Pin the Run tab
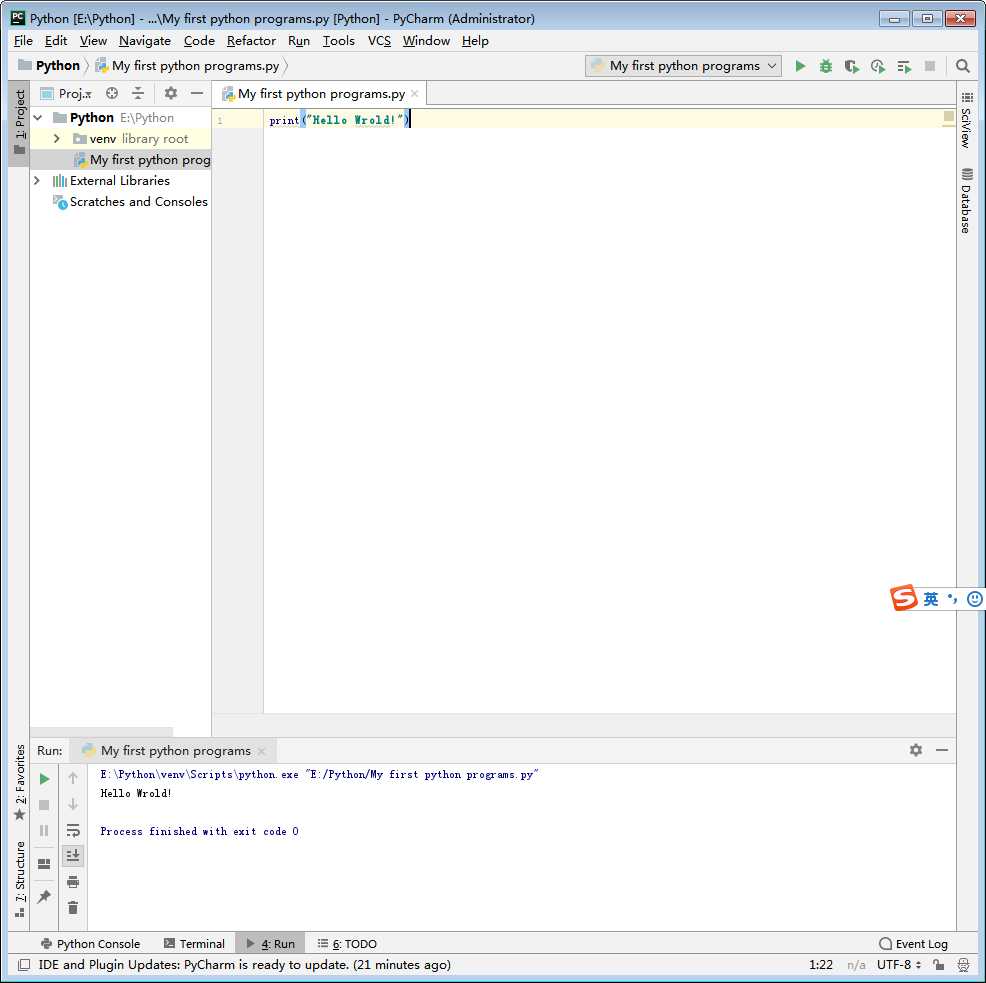Screen dimensions: 986x983 point(44,896)
